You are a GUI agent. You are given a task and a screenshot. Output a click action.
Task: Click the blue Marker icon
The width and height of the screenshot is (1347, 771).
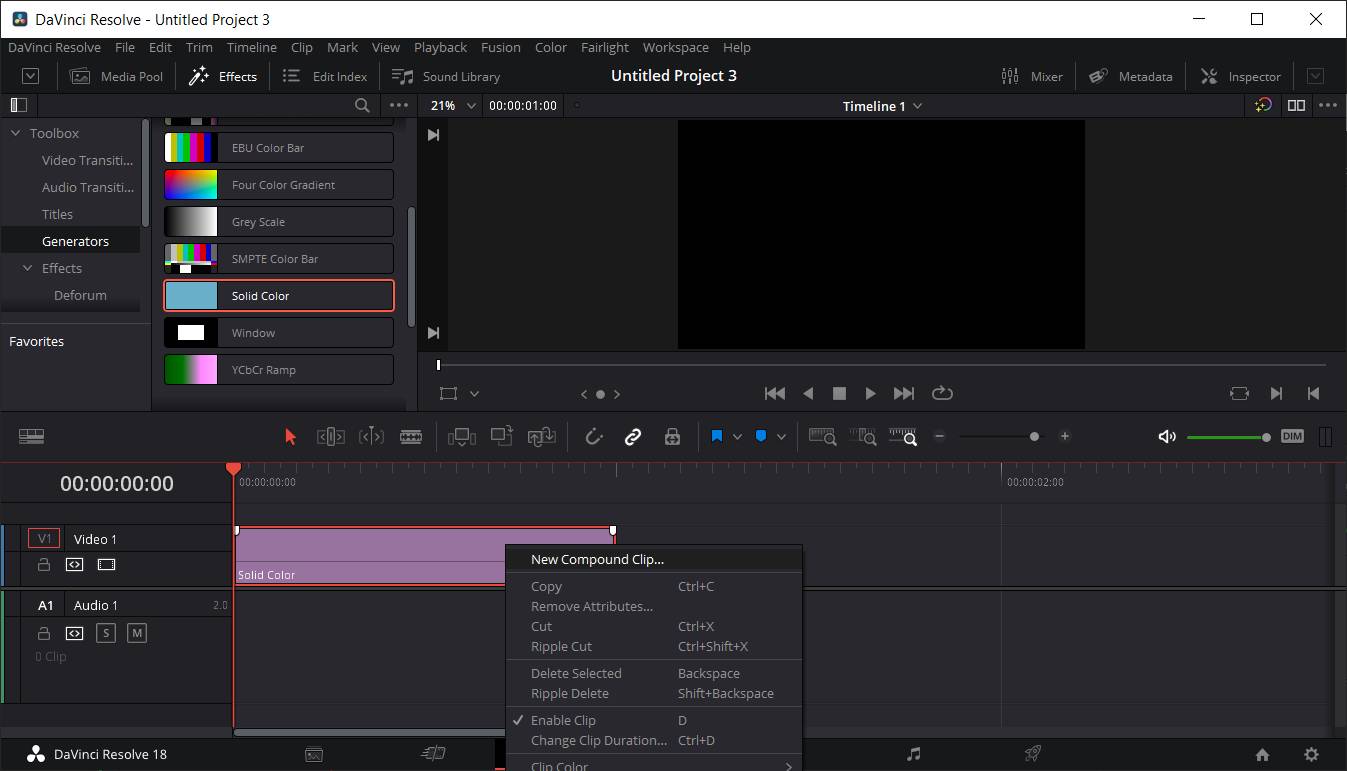coord(761,436)
